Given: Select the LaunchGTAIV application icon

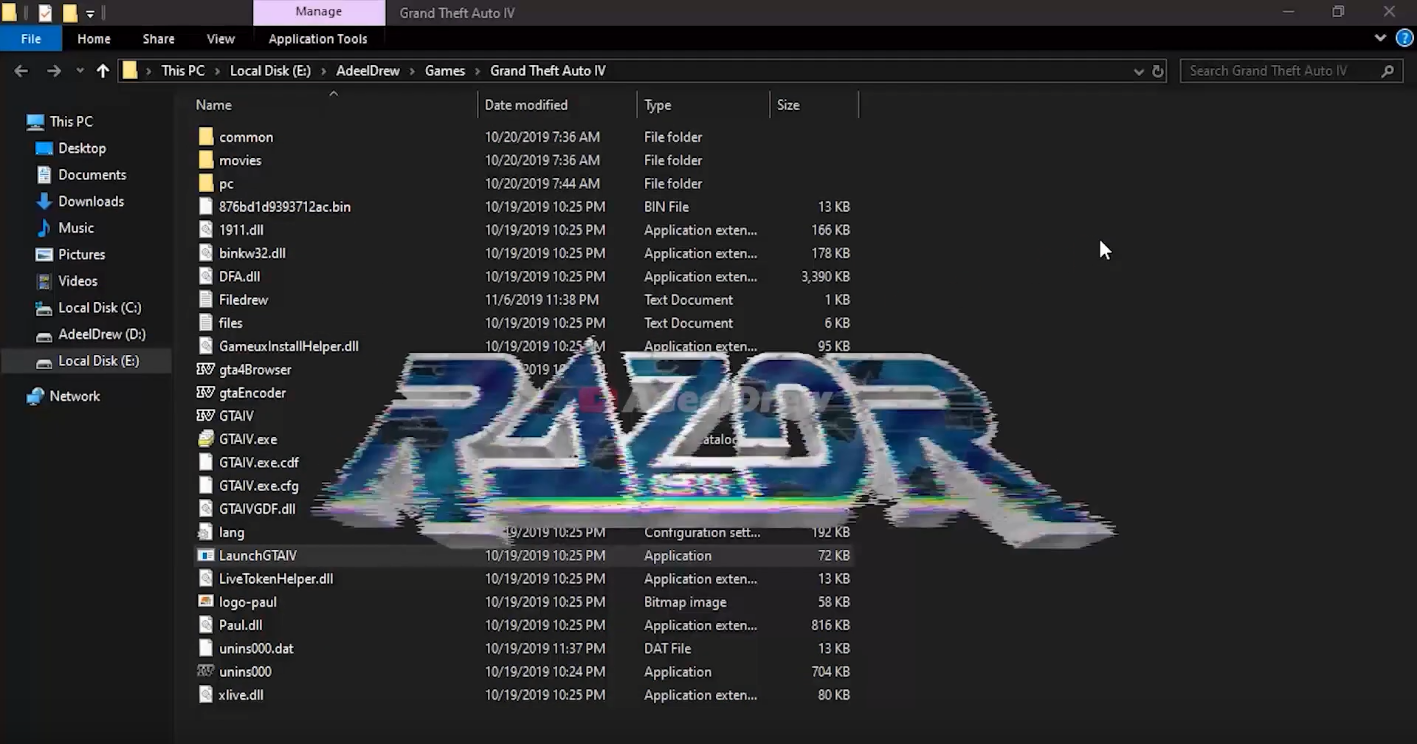Looking at the screenshot, I should pos(206,556).
